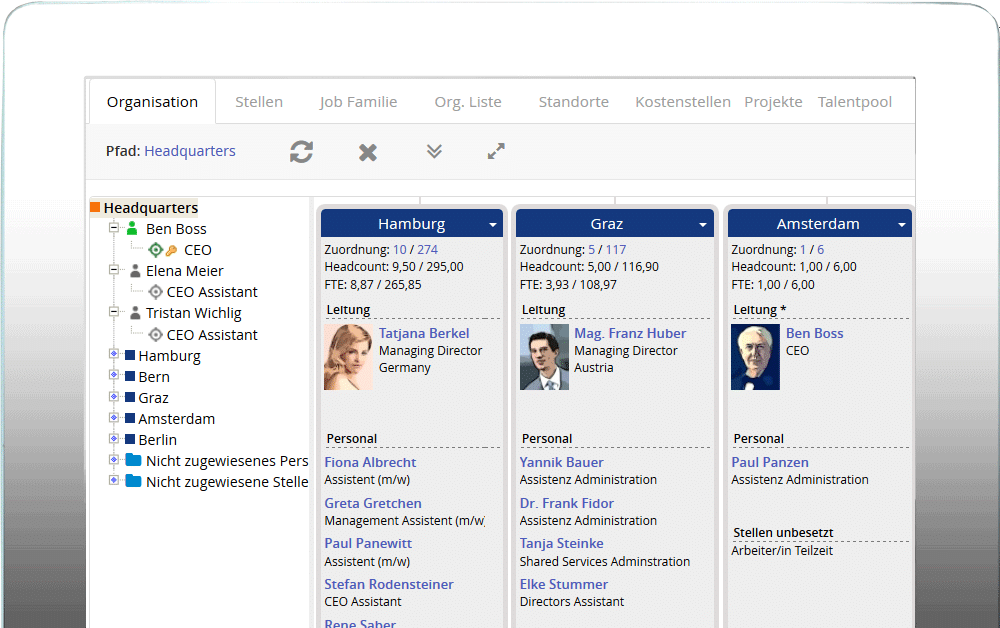This screenshot has width=1000, height=628.
Task: Click the fullscreen arrows icon
Action: [496, 151]
